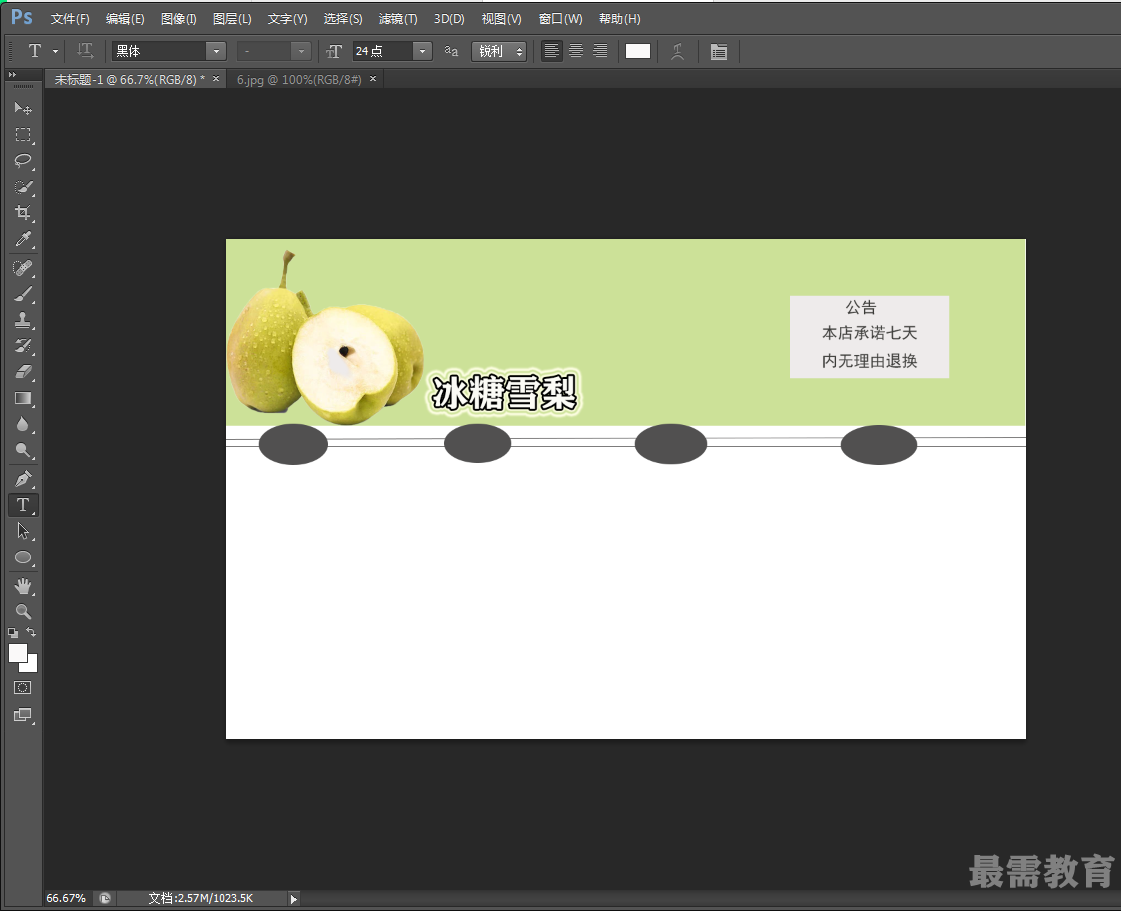Viewport: 1121px width, 911px height.
Task: Open the 窗口(W) menu
Action: (x=560, y=19)
